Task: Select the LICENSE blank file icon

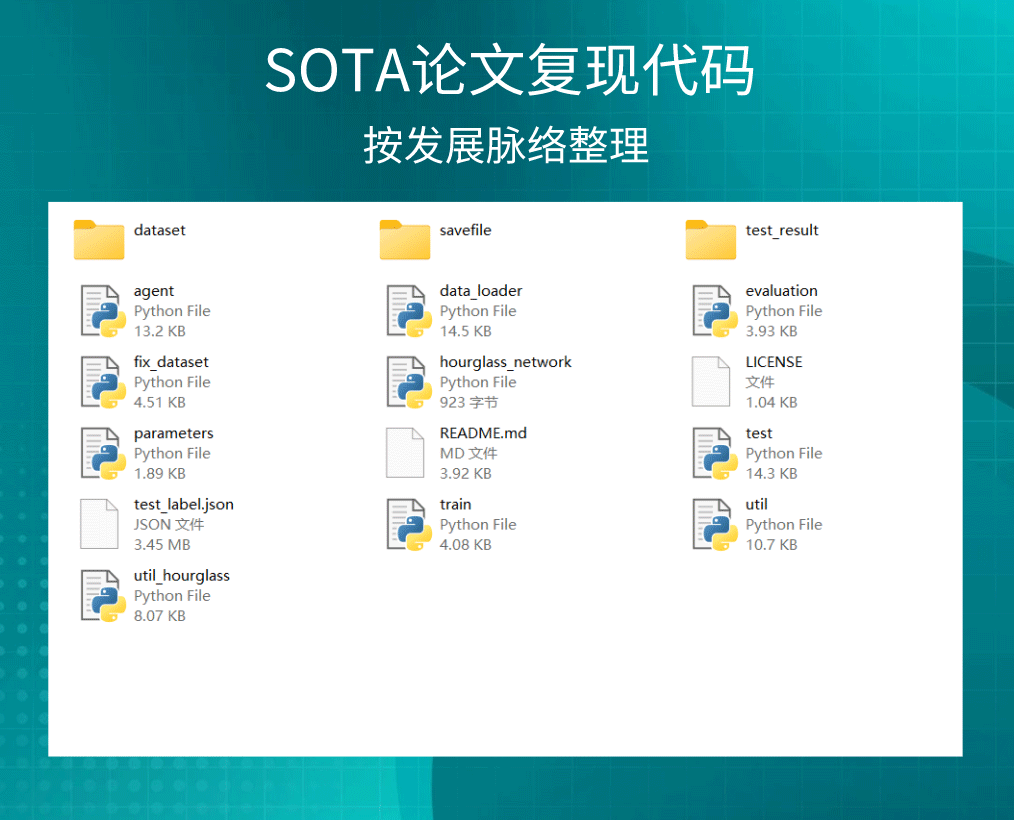Action: coord(711,382)
